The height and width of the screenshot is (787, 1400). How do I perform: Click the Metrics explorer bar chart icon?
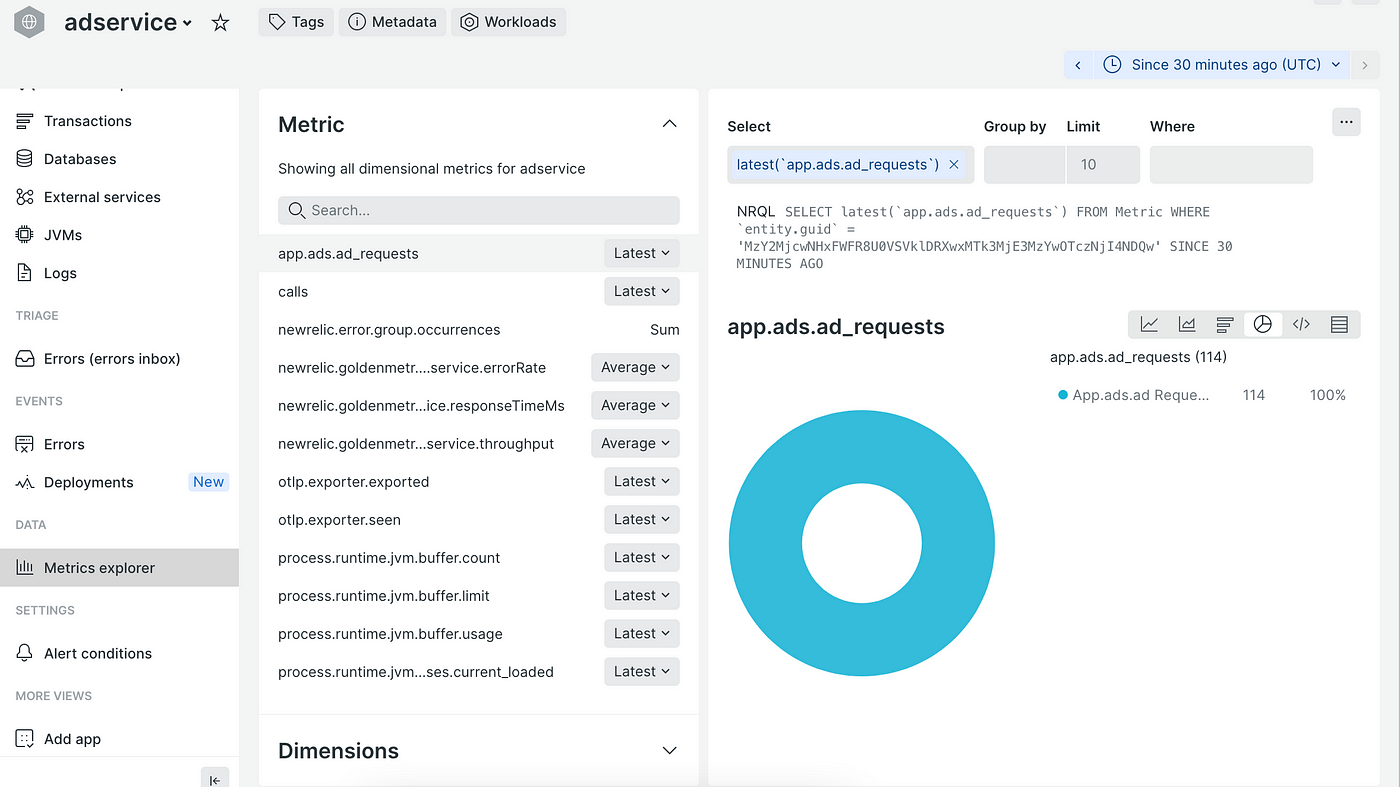point(25,567)
